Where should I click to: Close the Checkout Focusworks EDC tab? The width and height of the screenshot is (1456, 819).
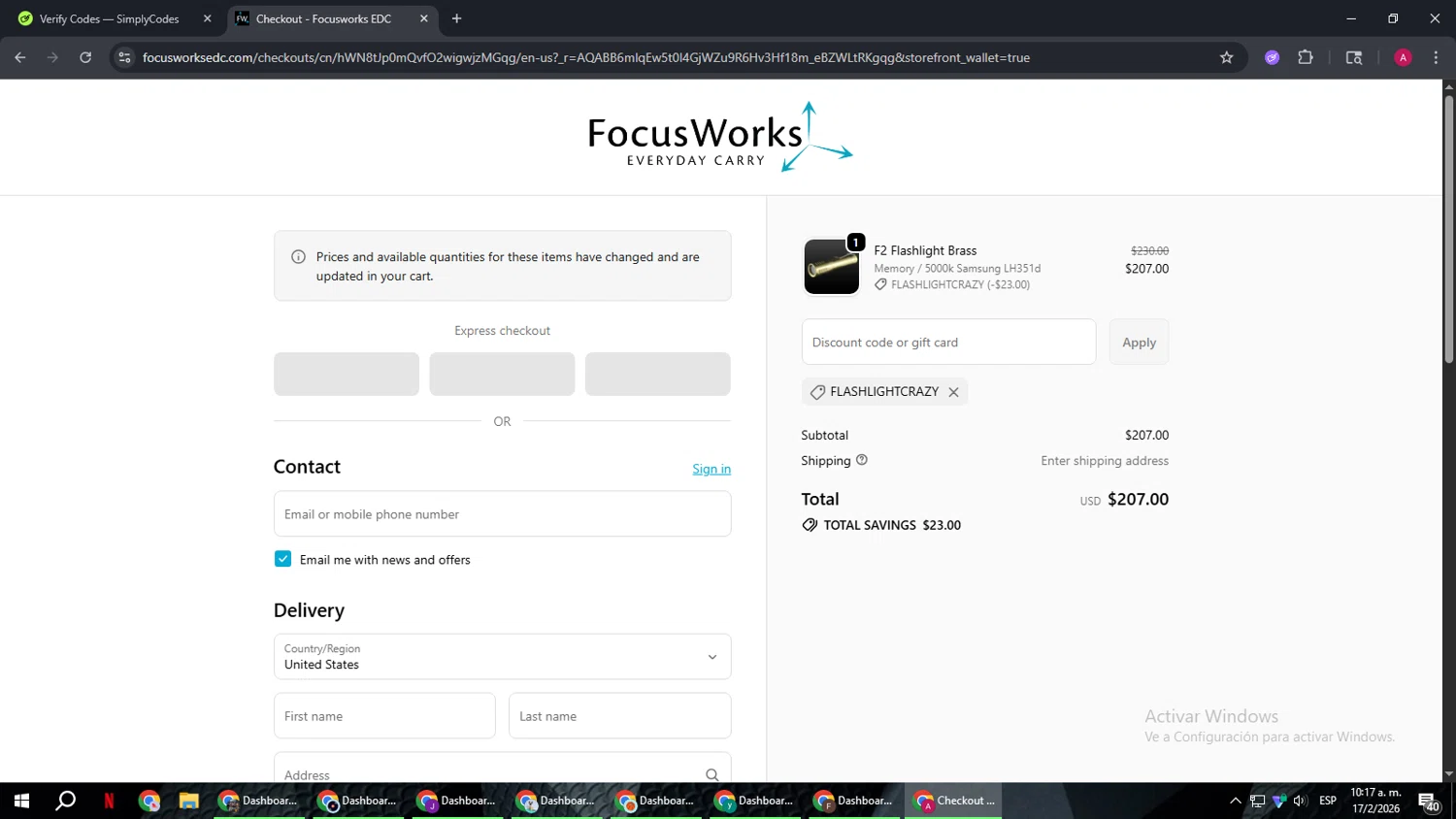coord(424,18)
